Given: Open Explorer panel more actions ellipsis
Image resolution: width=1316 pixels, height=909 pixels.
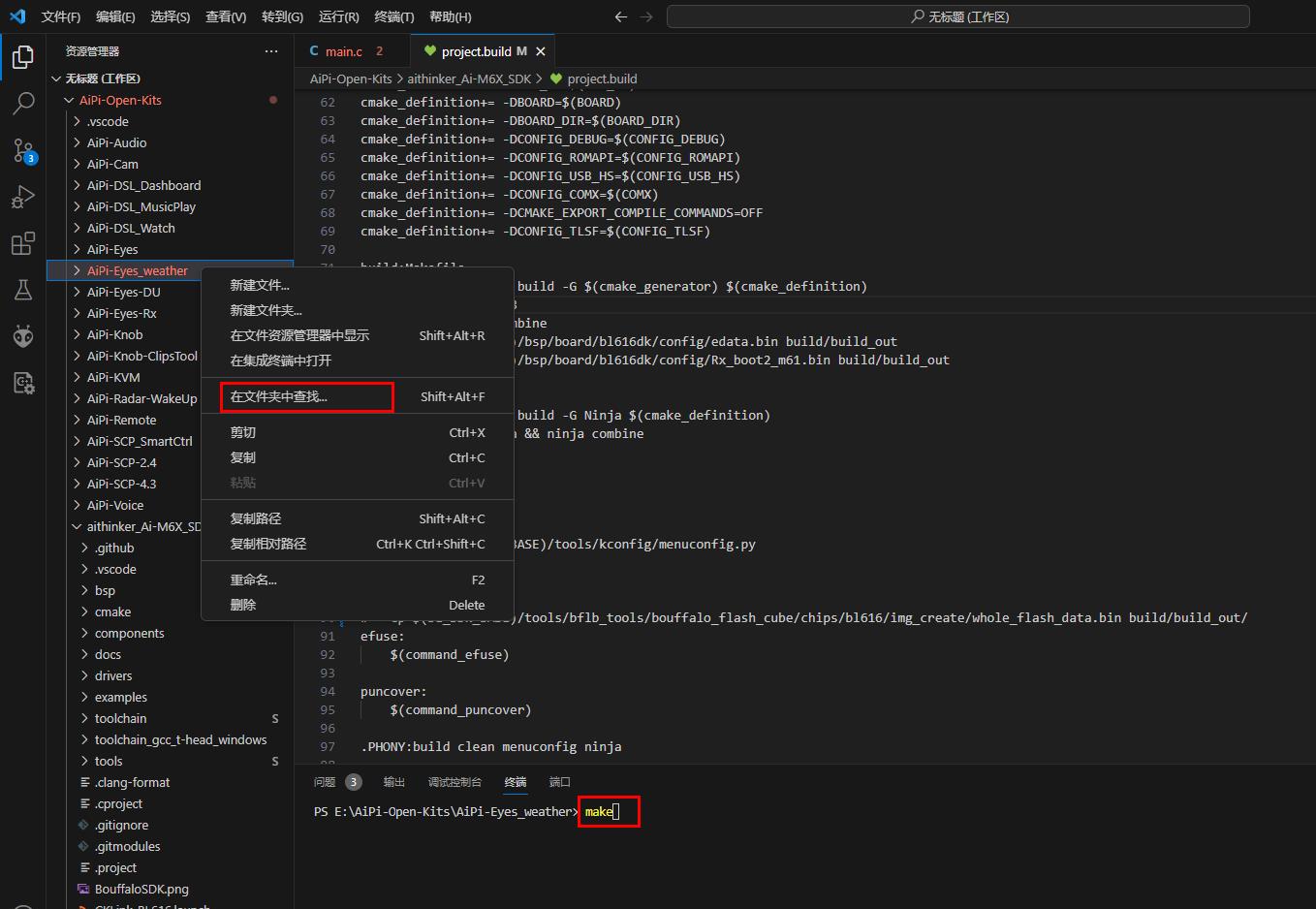Looking at the screenshot, I should pos(271,51).
